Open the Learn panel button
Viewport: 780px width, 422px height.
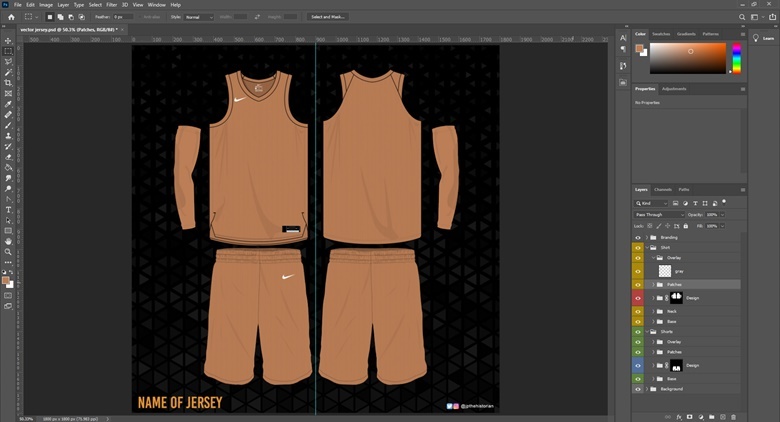pyautogui.click(x=764, y=38)
